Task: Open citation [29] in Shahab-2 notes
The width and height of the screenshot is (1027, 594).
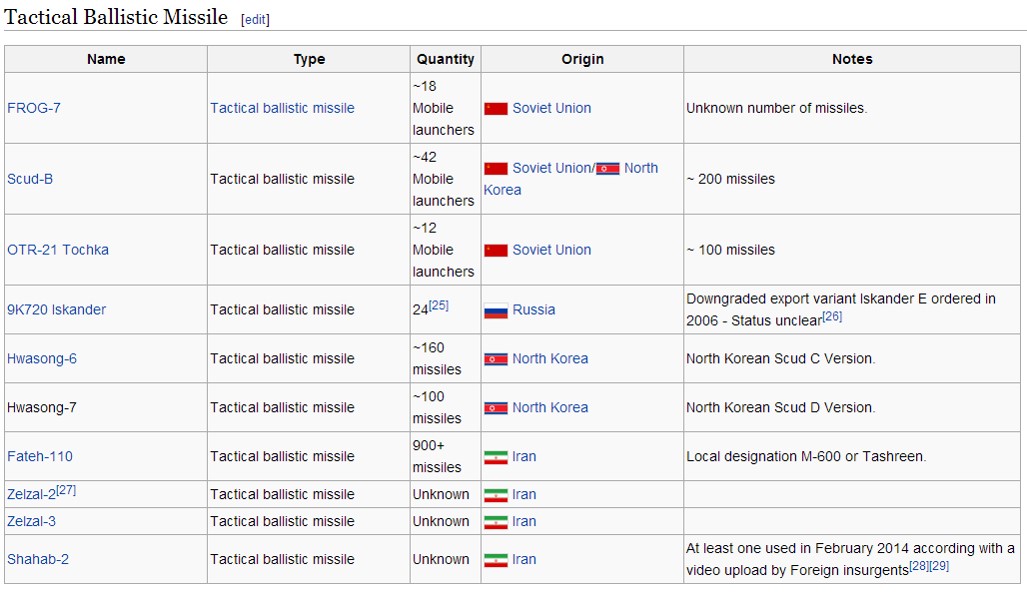Action: pos(939,565)
